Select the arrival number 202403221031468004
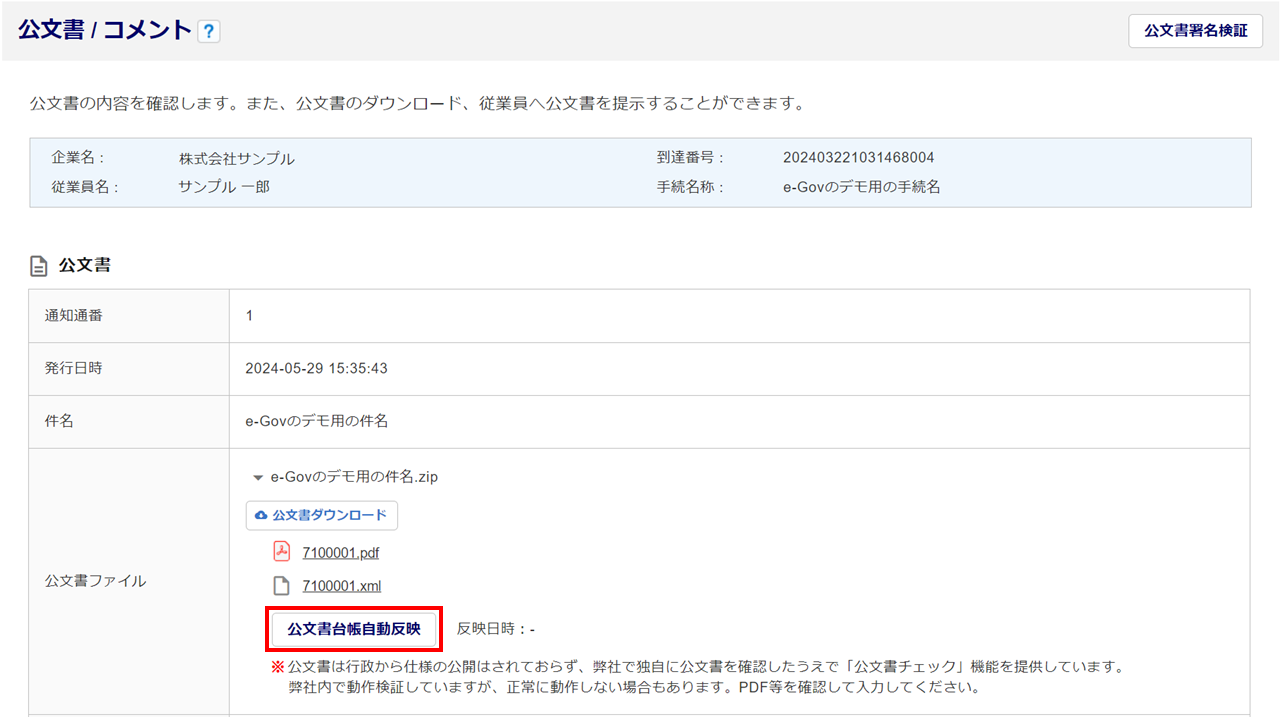The height and width of the screenshot is (717, 1280). click(858, 158)
